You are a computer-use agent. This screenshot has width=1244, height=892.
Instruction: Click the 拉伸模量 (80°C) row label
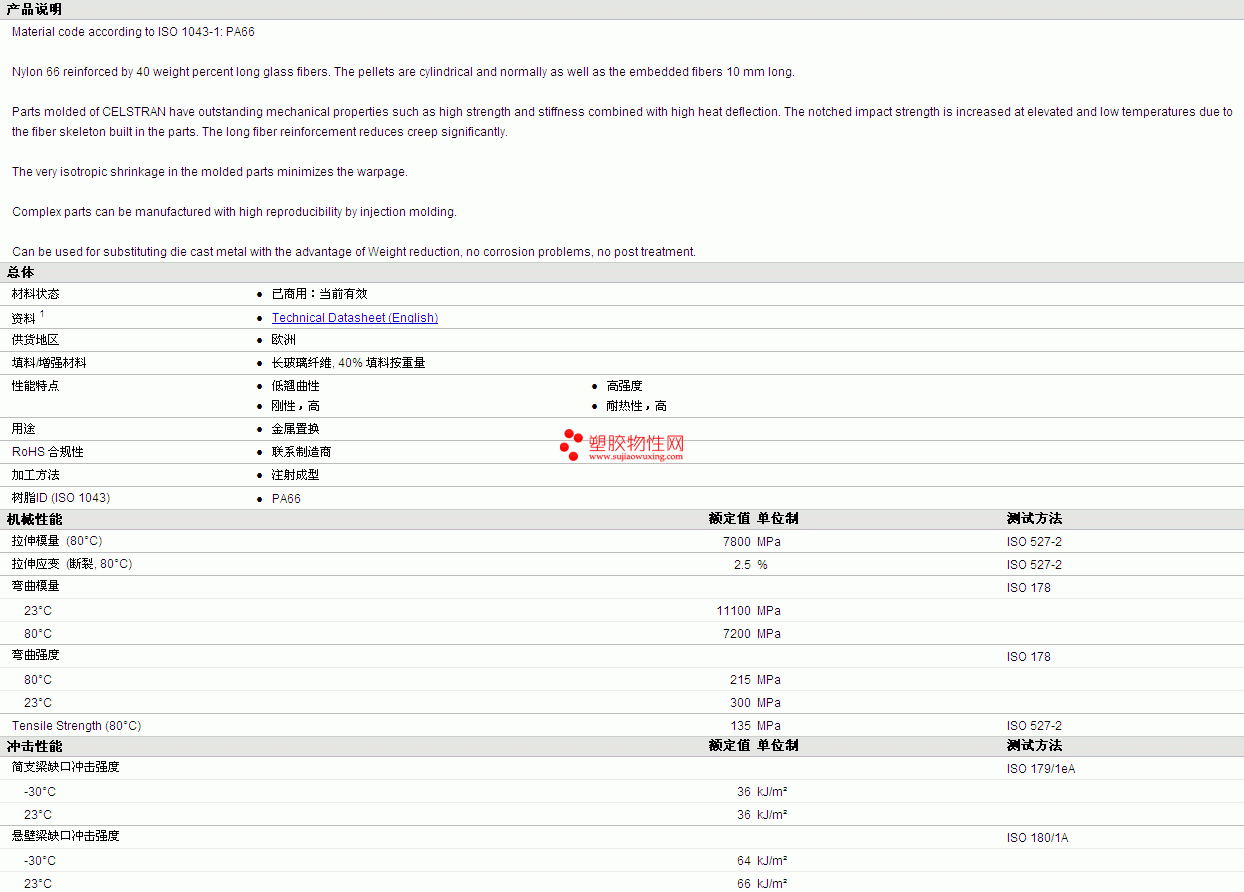(57, 541)
